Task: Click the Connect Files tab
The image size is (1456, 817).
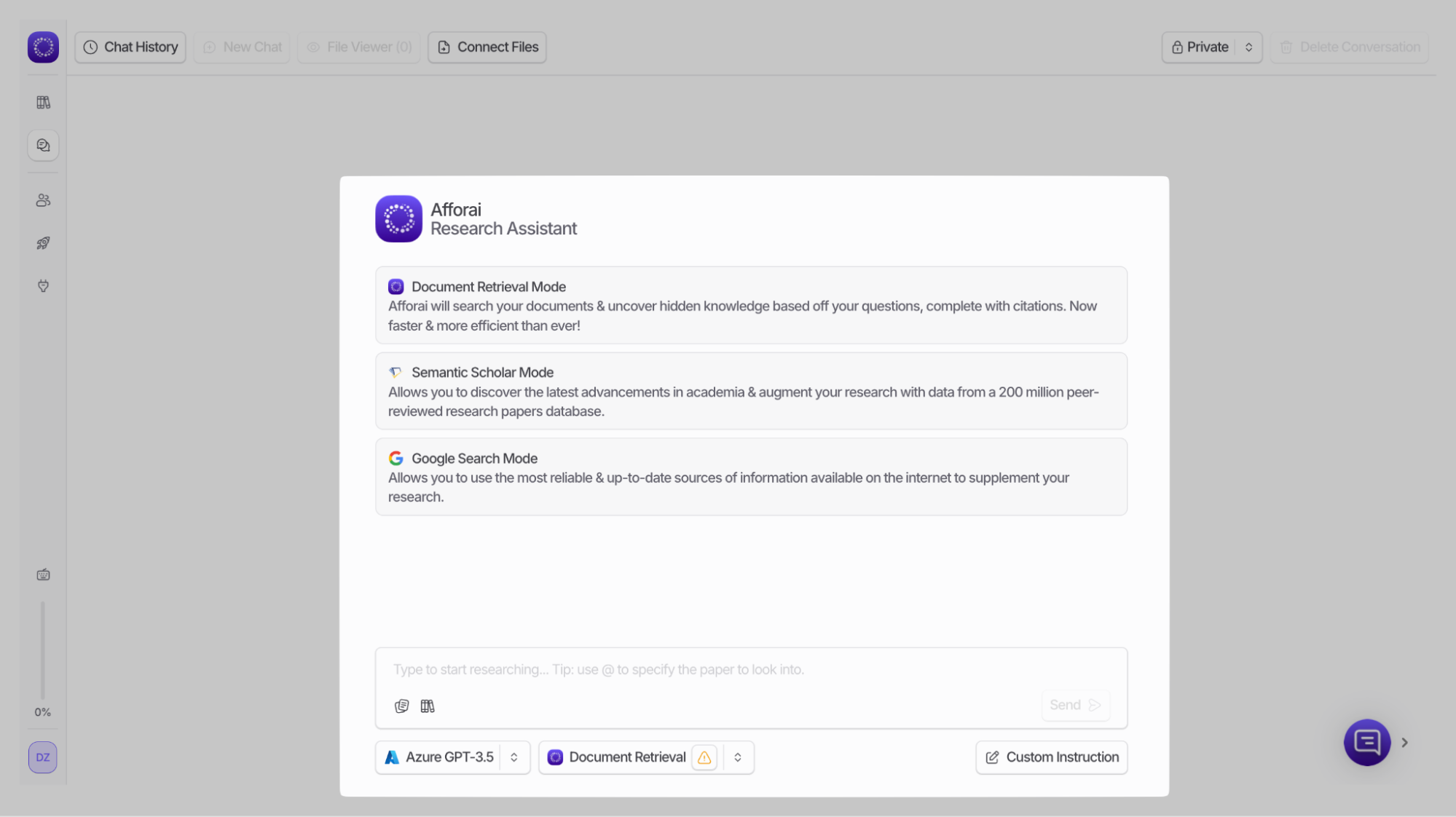Action: (x=487, y=47)
